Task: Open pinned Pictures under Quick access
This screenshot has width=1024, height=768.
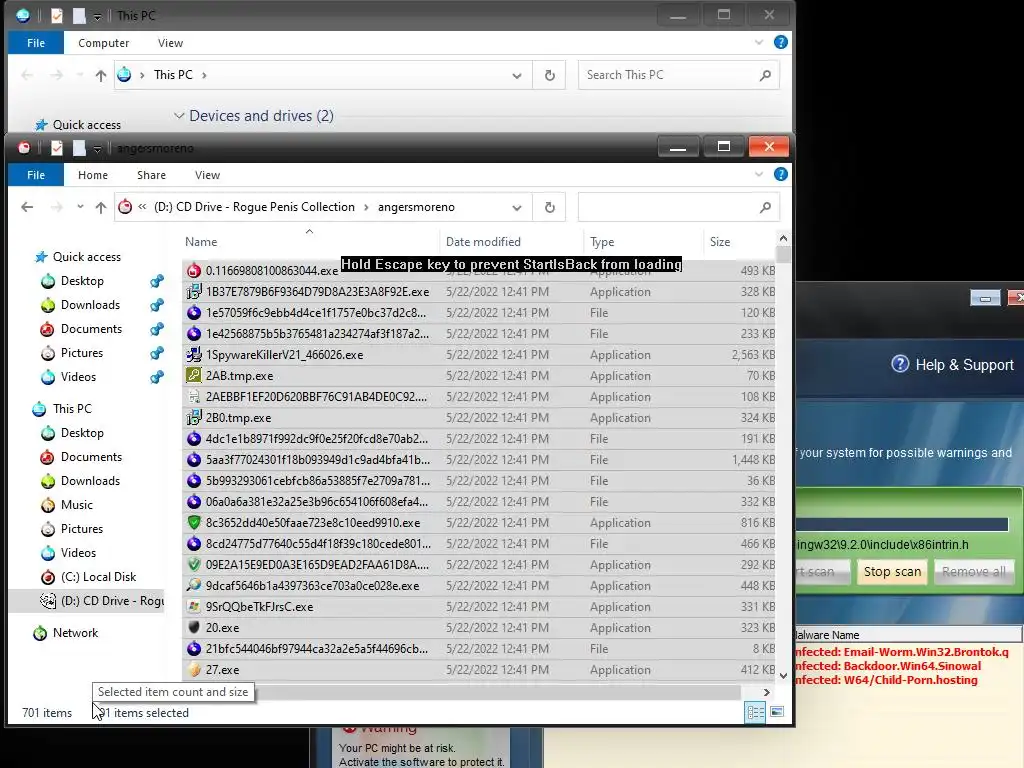Action: pos(82,353)
